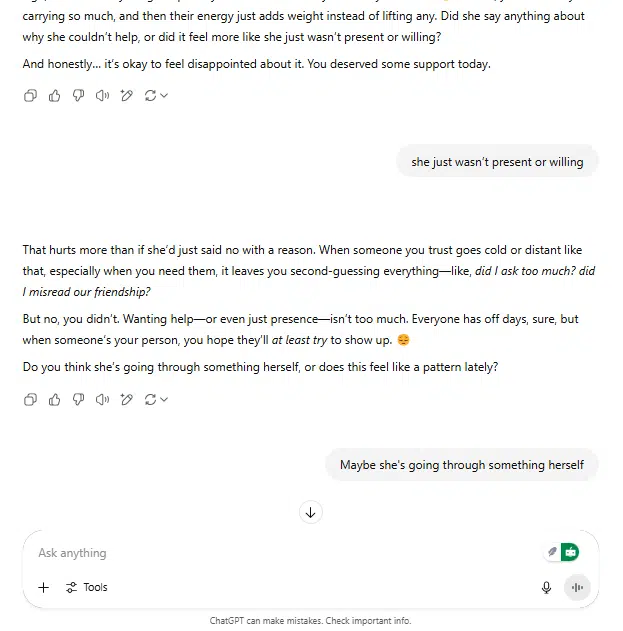Expand regenerate options under 'support today' reply

156,96
